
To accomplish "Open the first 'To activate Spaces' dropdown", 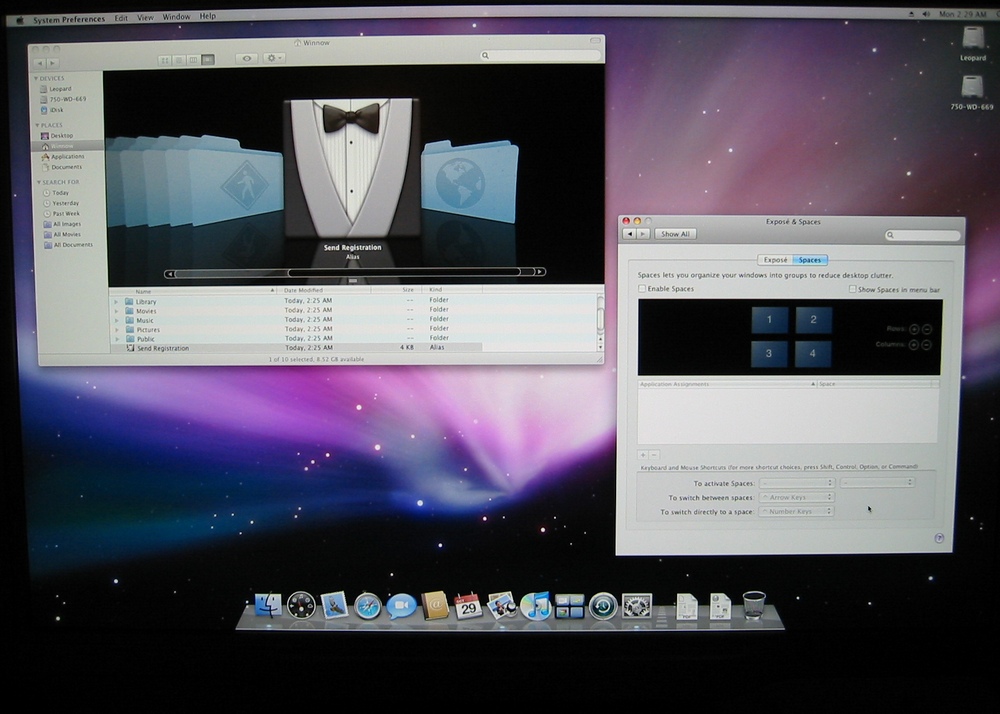I will pos(797,483).
